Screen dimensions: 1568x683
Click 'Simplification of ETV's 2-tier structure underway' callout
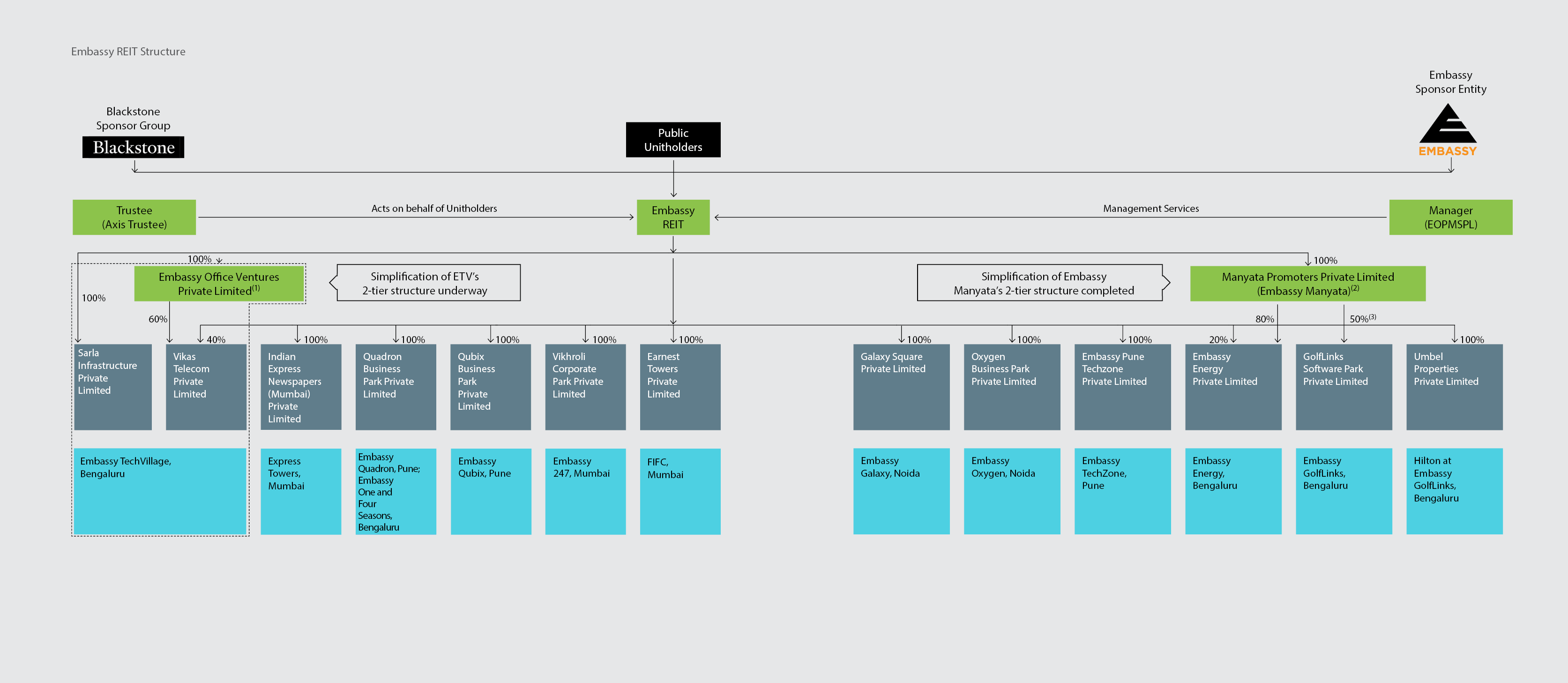coord(425,283)
